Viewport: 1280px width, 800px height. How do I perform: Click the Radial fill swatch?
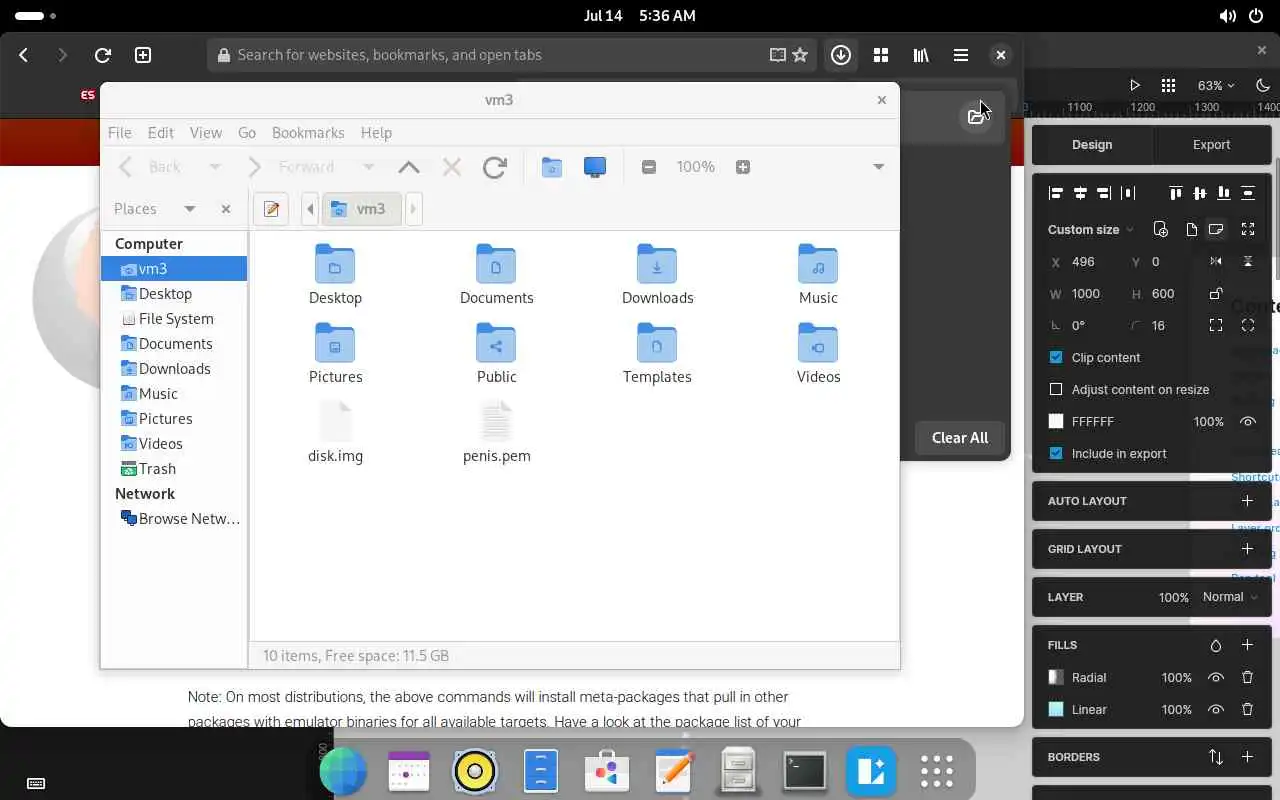[1056, 677]
